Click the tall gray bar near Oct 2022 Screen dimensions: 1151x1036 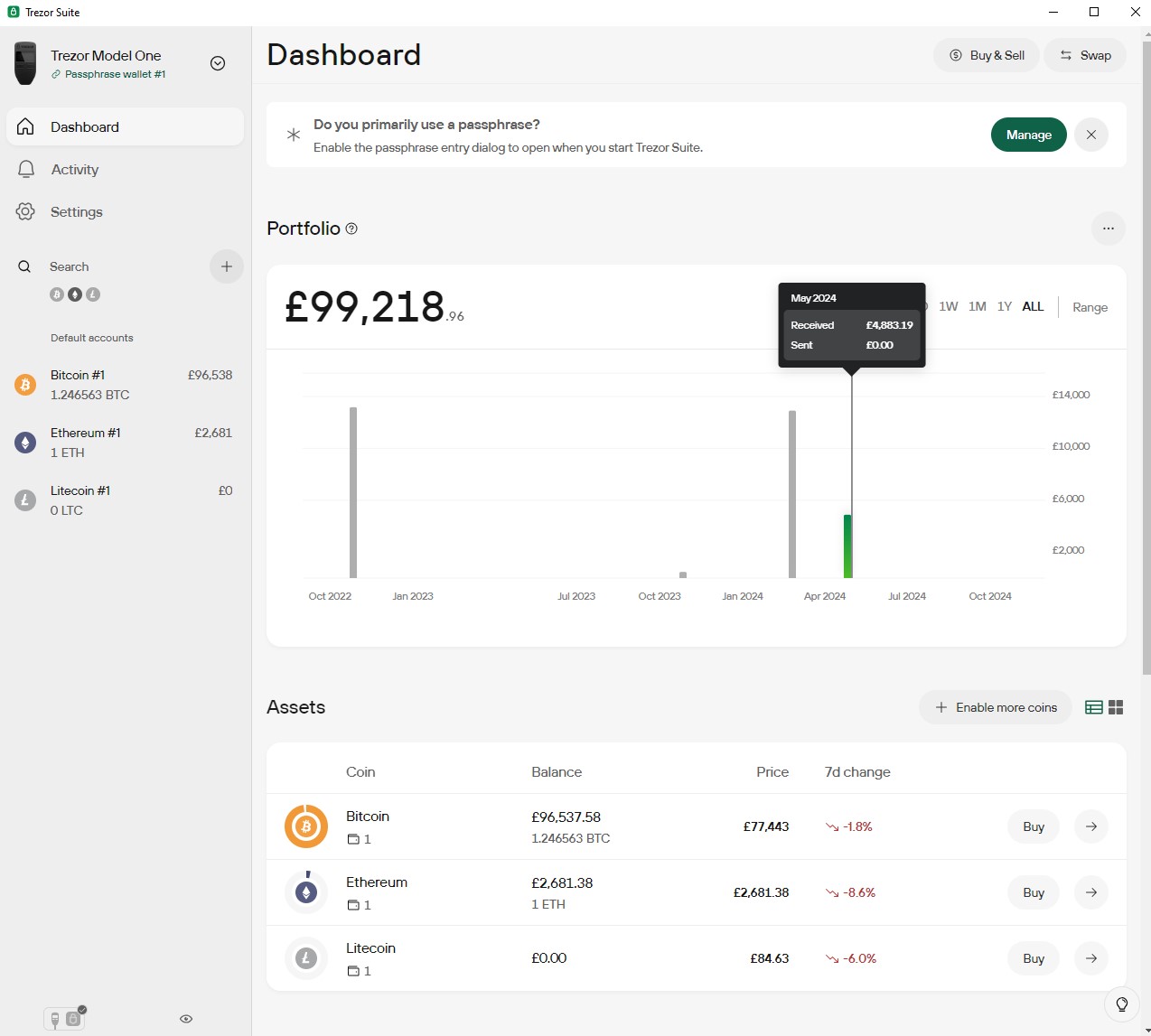pos(353,492)
